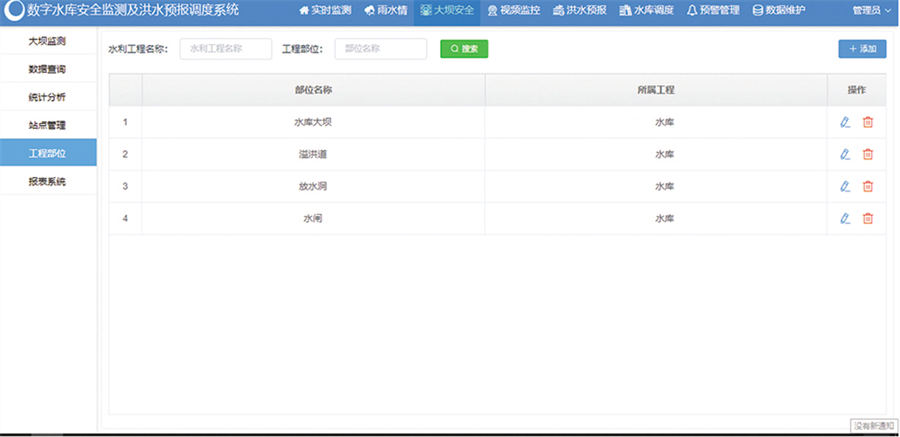This screenshot has height=437, width=900.
Task: Open the 实时监测 top navigation tab
Action: click(x=325, y=10)
